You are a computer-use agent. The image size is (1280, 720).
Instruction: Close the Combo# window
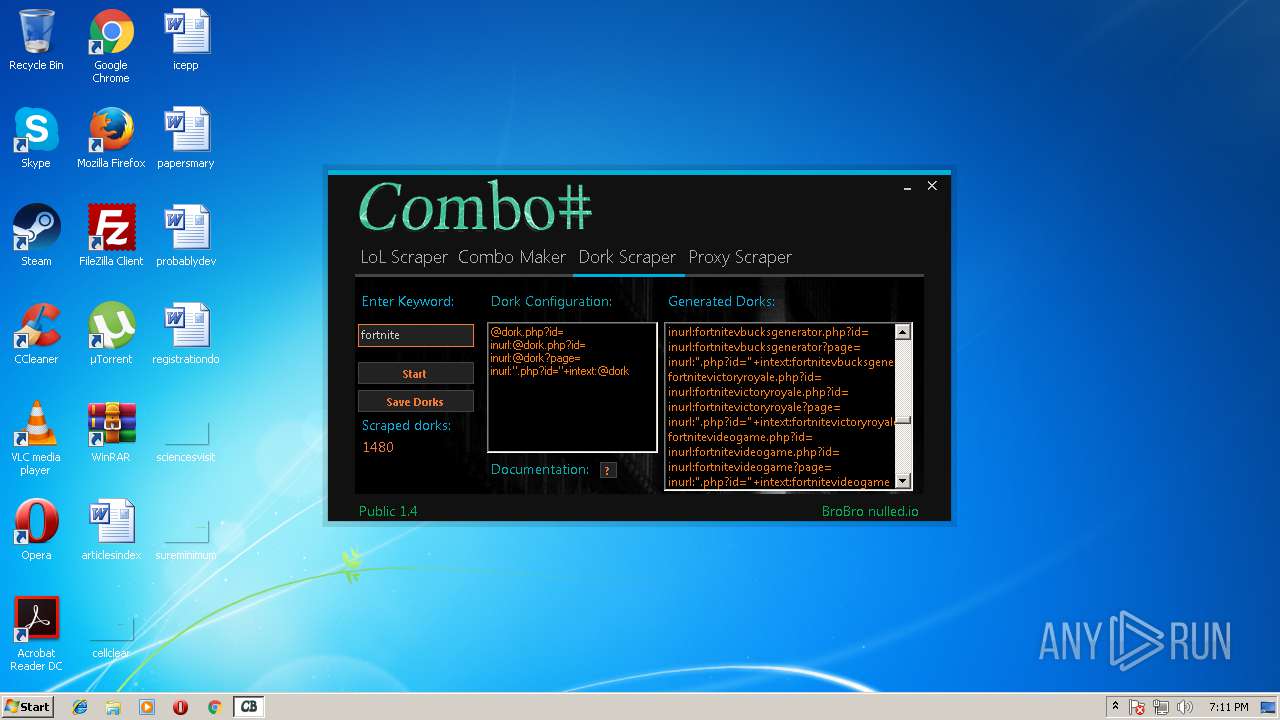(x=932, y=186)
